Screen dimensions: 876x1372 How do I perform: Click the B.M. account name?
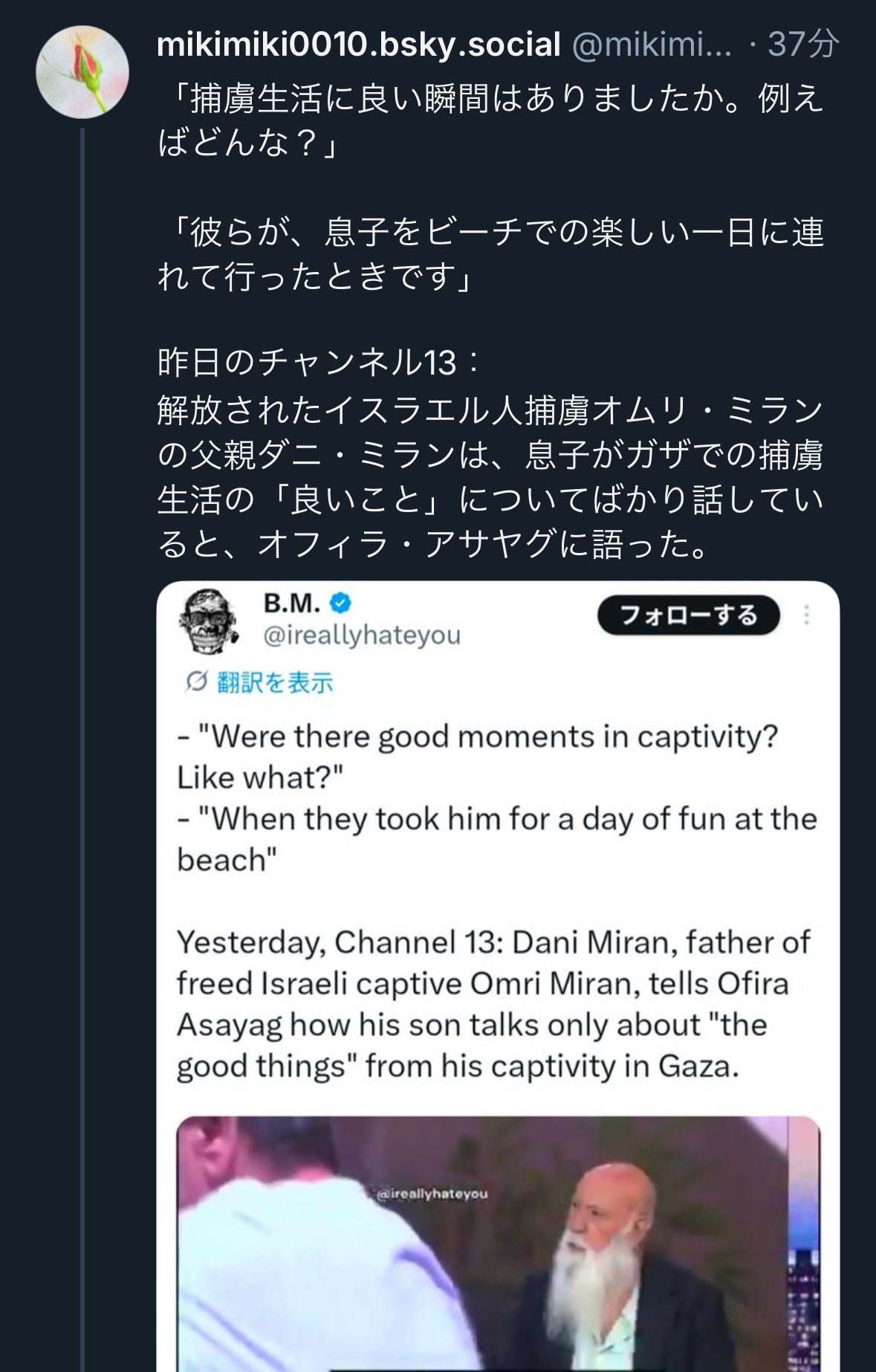pyautogui.click(x=291, y=604)
